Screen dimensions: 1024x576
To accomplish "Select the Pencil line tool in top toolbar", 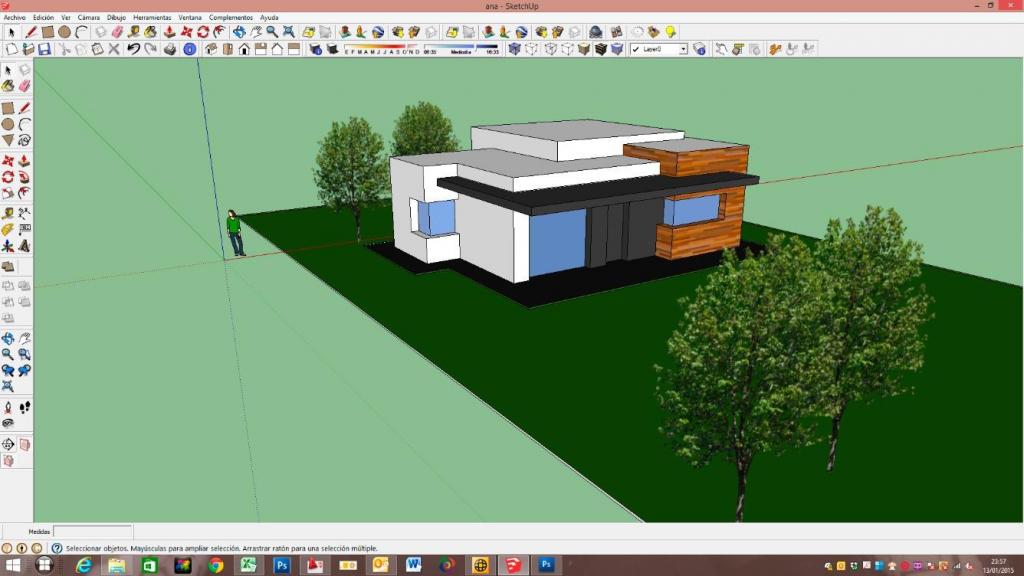I will click(x=31, y=32).
